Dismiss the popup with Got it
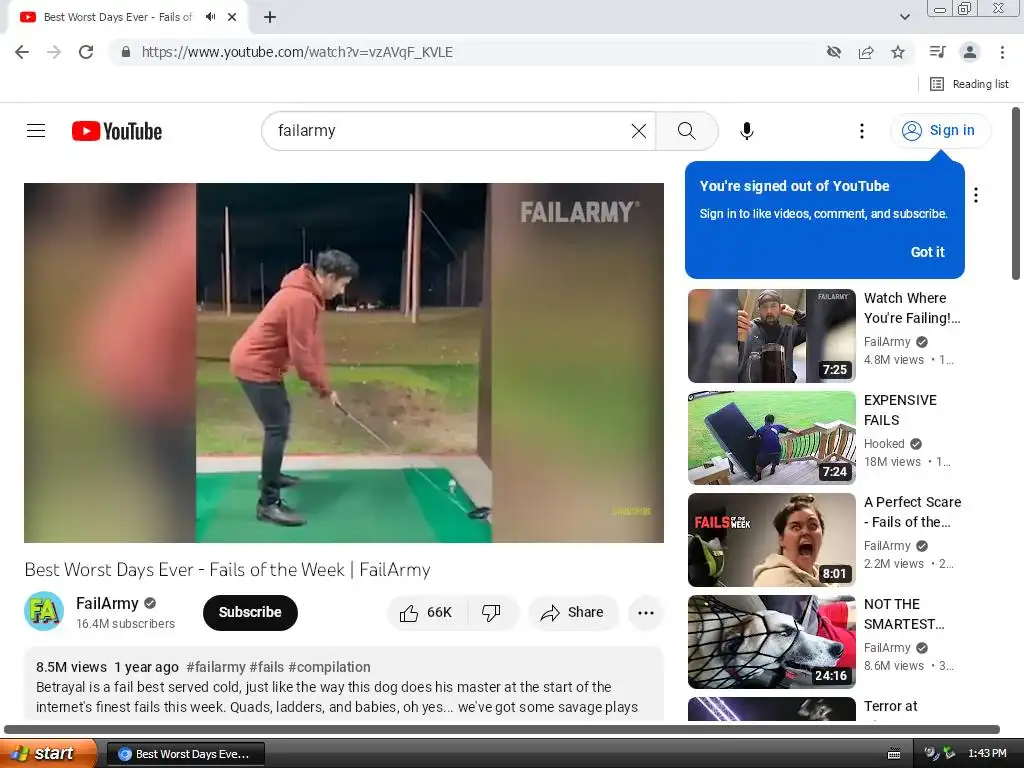The height and width of the screenshot is (768, 1024). [927, 252]
